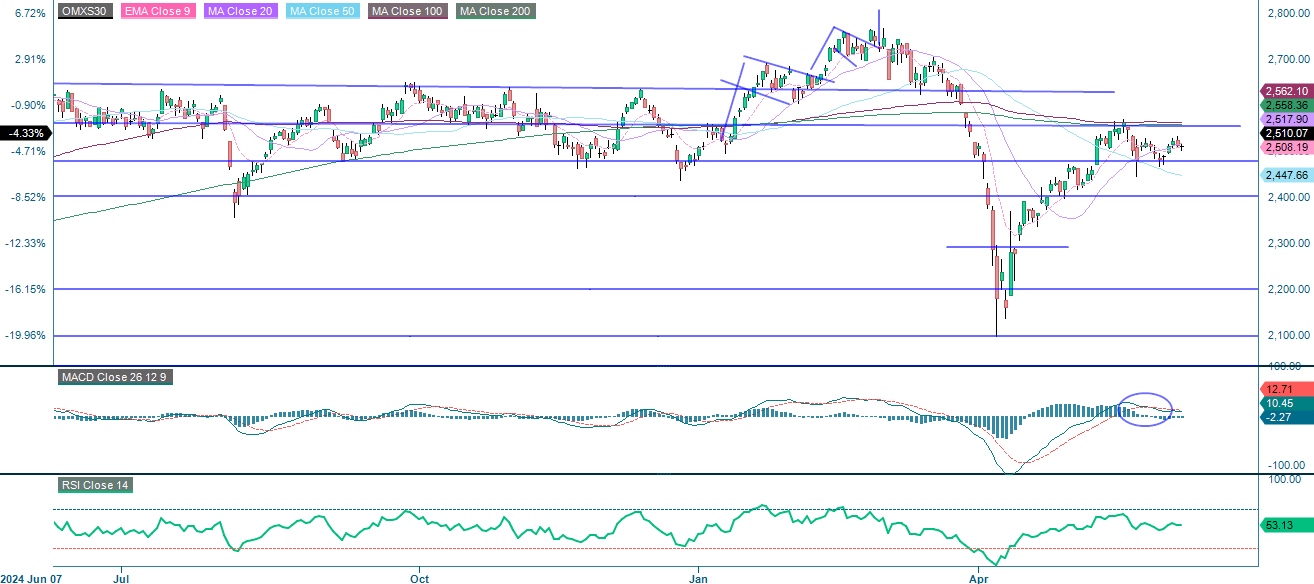Click the 2,558.36 price tag
Screen dimensions: 1314x584
[1285, 105]
